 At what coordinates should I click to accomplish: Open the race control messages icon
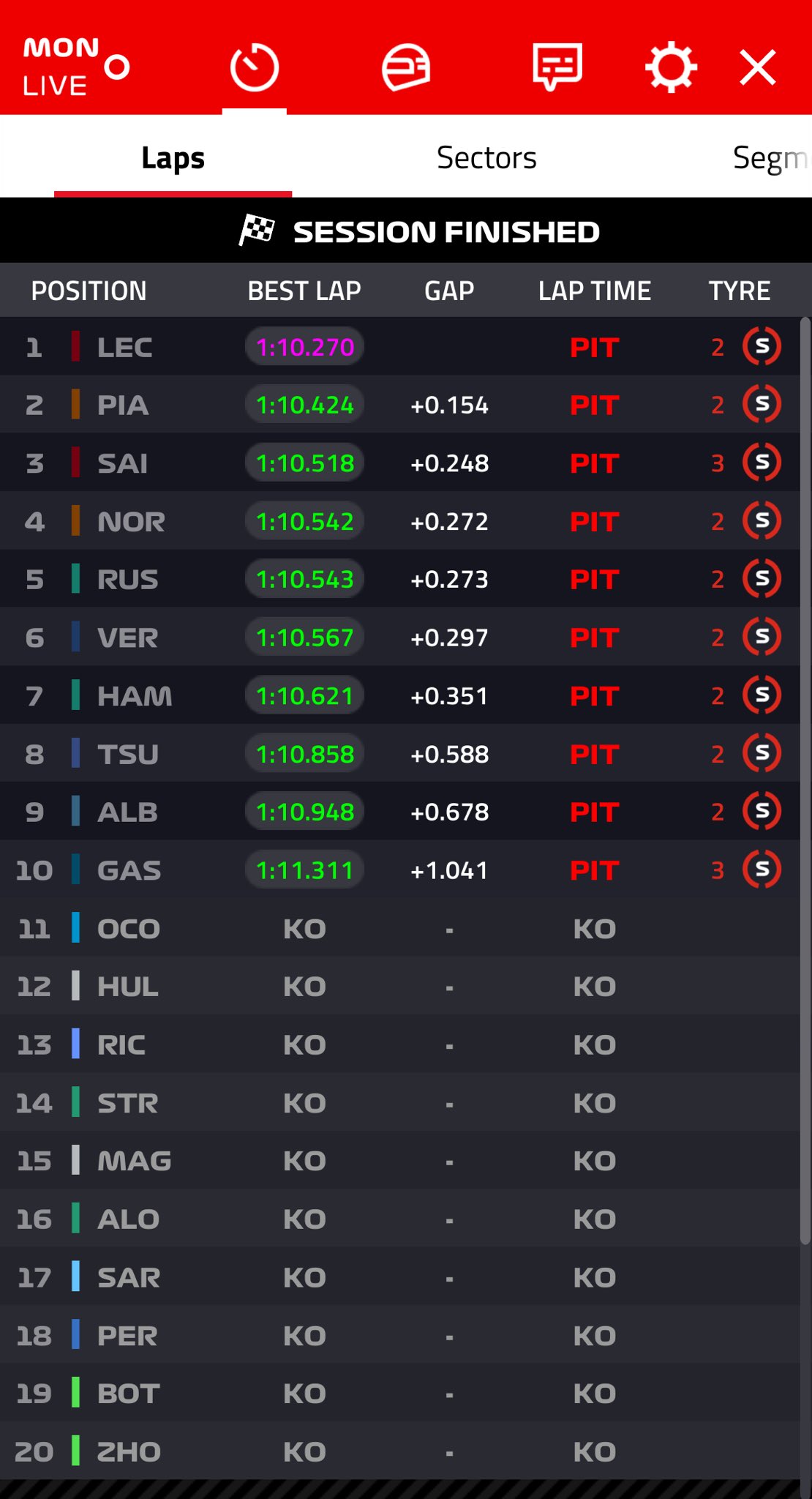[x=557, y=67]
